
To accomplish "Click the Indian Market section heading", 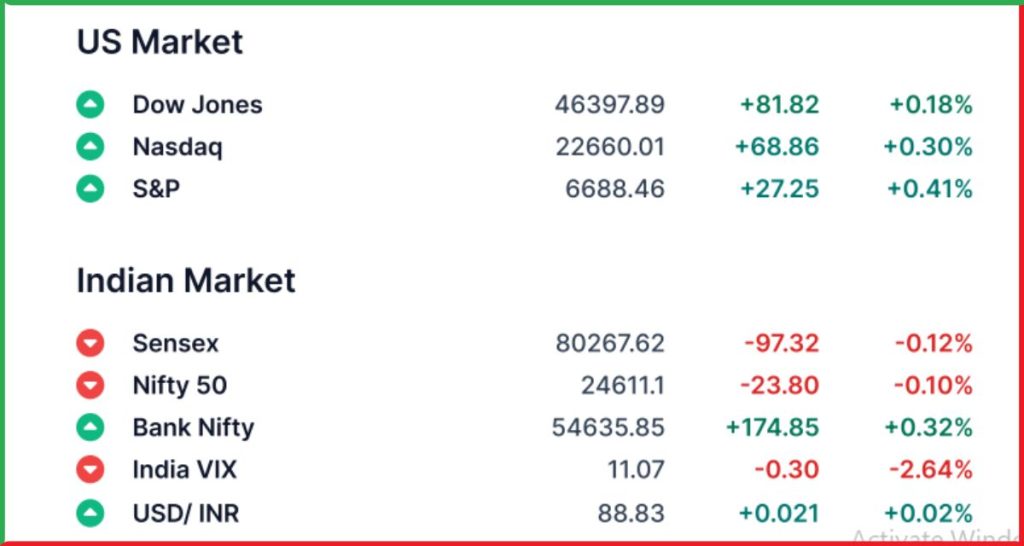I will click(x=186, y=280).
